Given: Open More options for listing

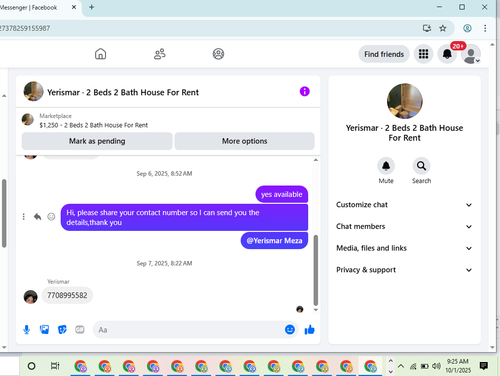Looking at the screenshot, I should [245, 141].
